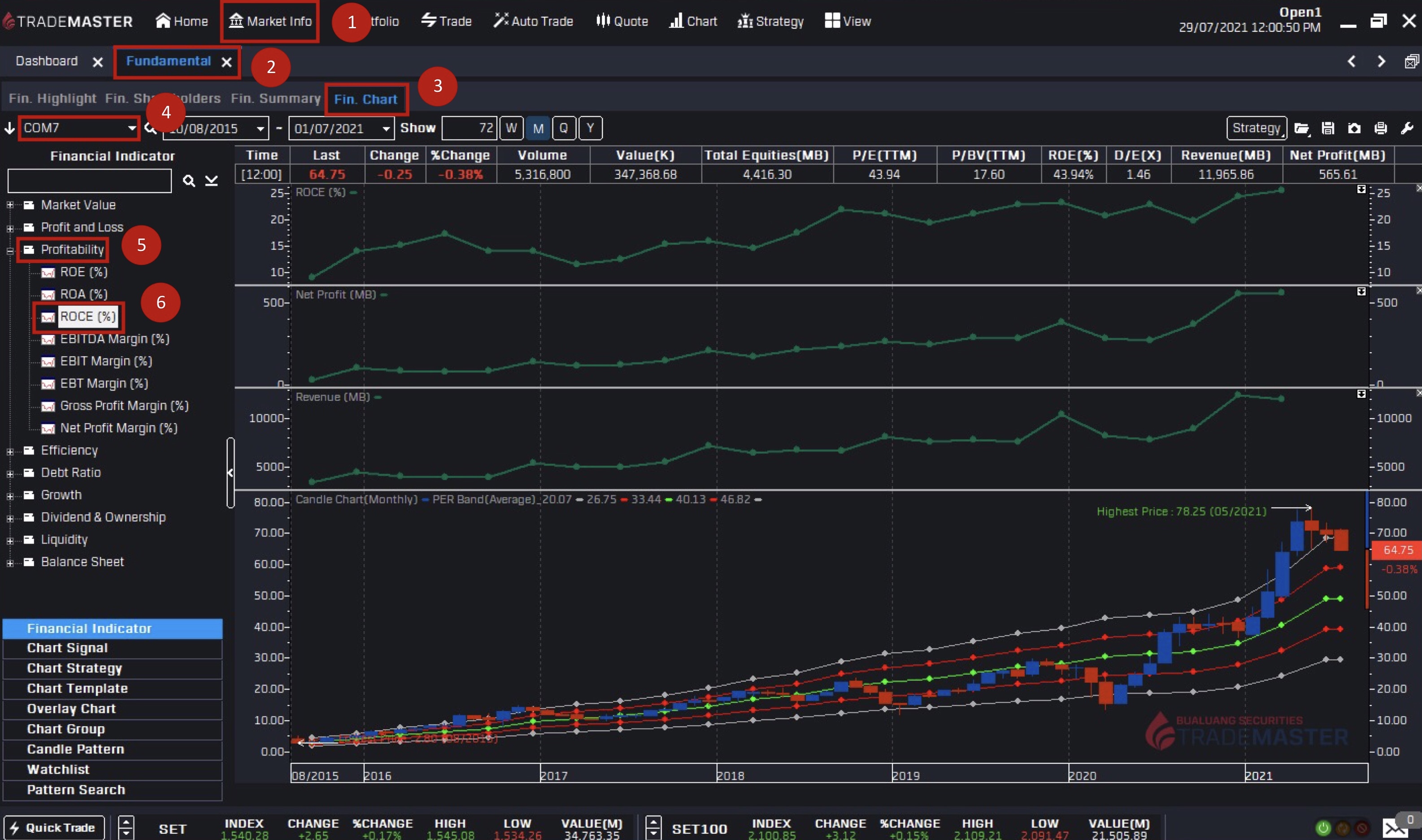The image size is (1422, 840).
Task: Open the Strategy dropdown button
Action: [1257, 128]
